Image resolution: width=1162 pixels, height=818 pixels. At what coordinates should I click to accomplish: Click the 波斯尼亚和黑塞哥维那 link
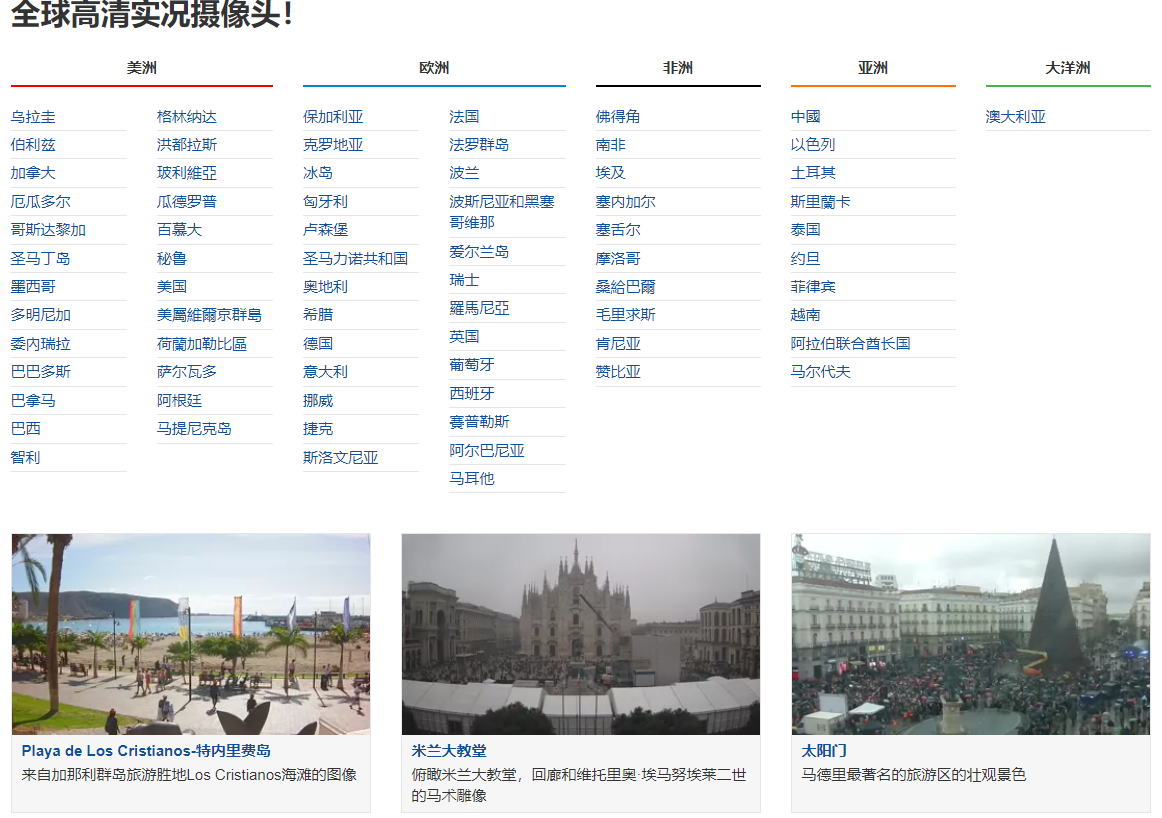[x=501, y=211]
